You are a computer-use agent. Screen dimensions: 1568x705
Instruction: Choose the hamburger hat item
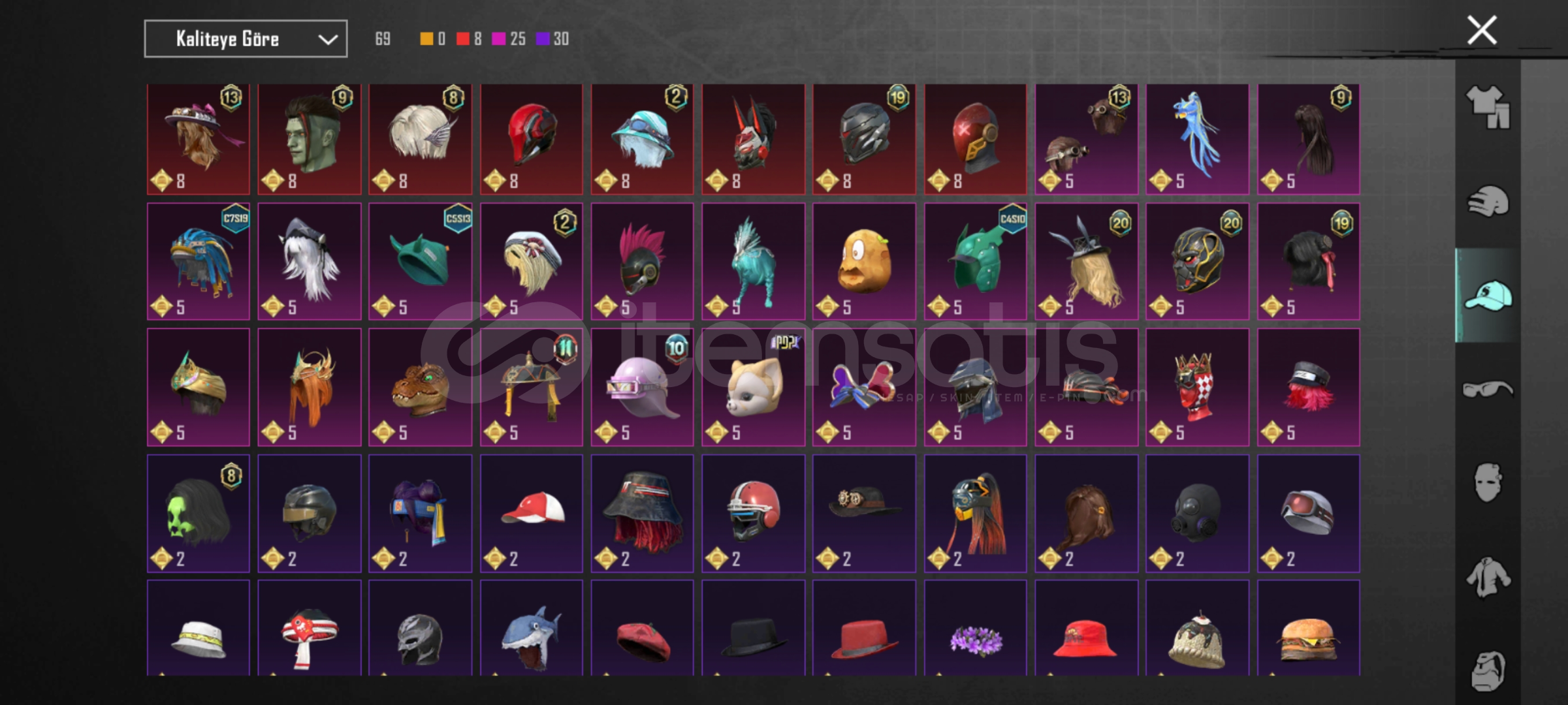[1308, 628]
